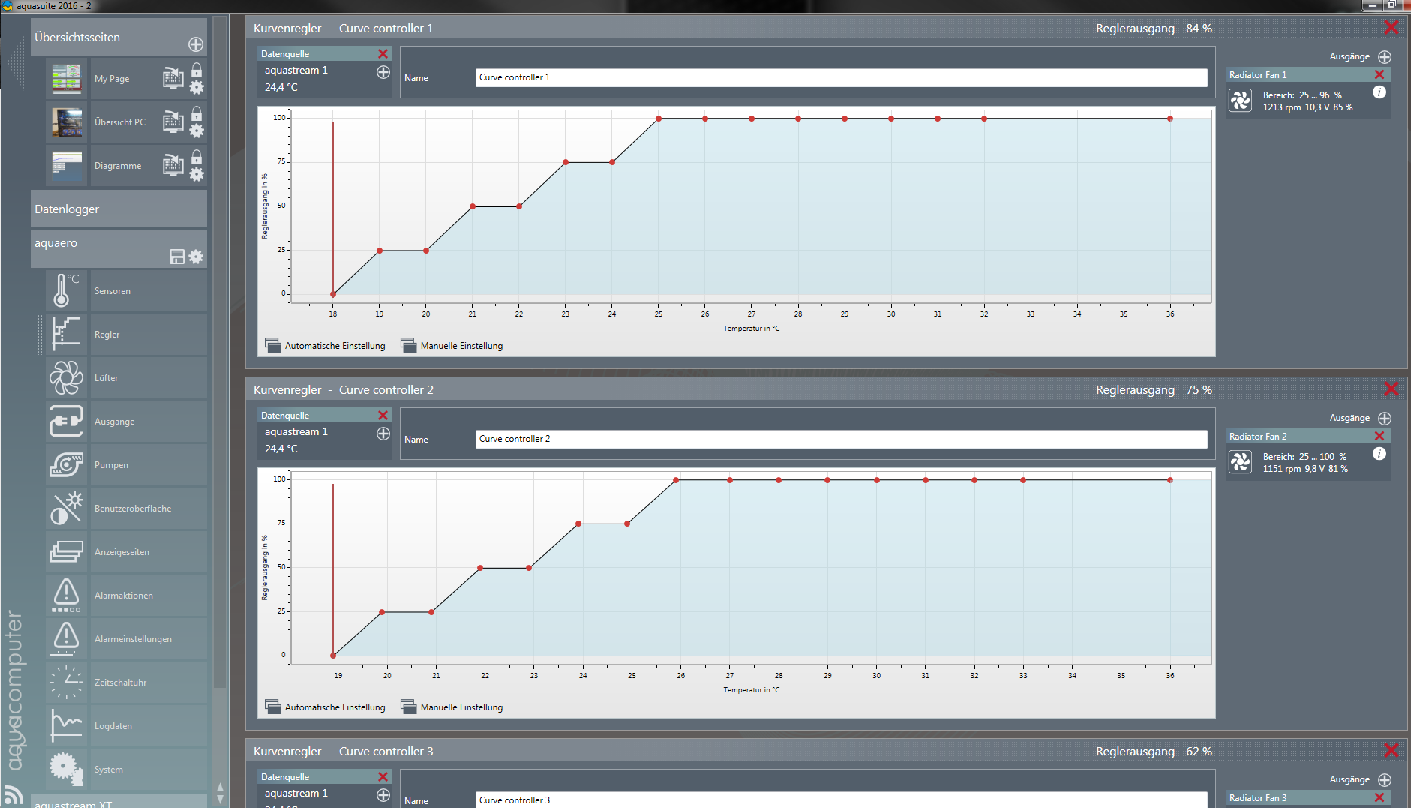This screenshot has width=1412, height=808.
Task: Toggle the lock on Diagramme
Action: [196, 157]
